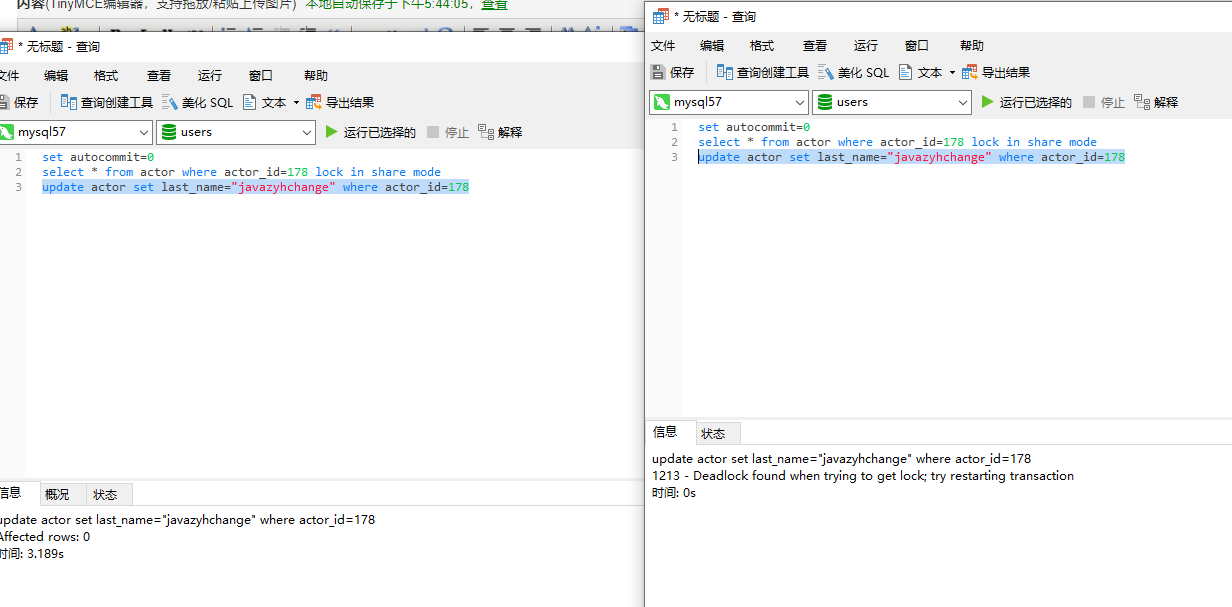Click left window title bar table icon

click(6, 46)
